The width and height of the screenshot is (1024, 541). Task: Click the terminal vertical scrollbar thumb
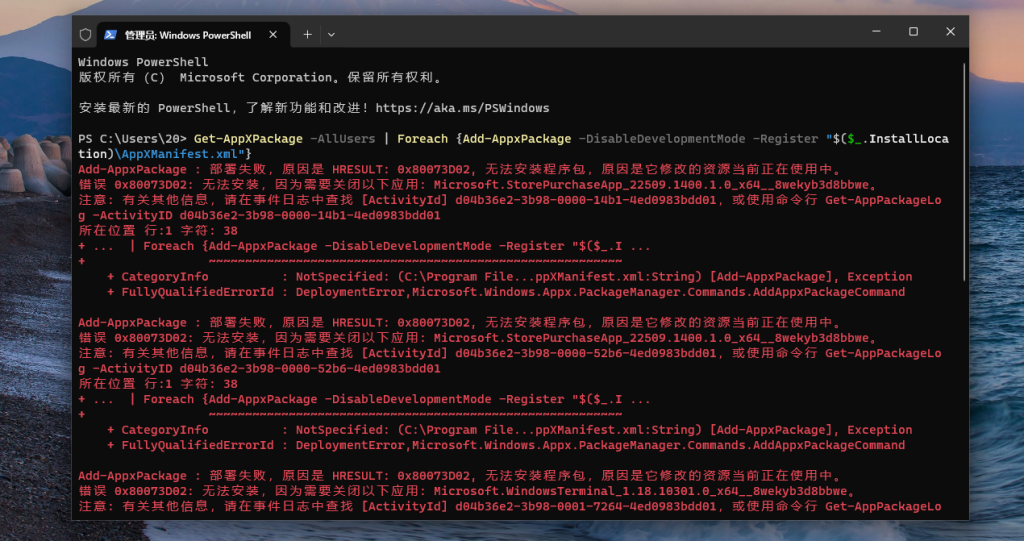[964, 172]
